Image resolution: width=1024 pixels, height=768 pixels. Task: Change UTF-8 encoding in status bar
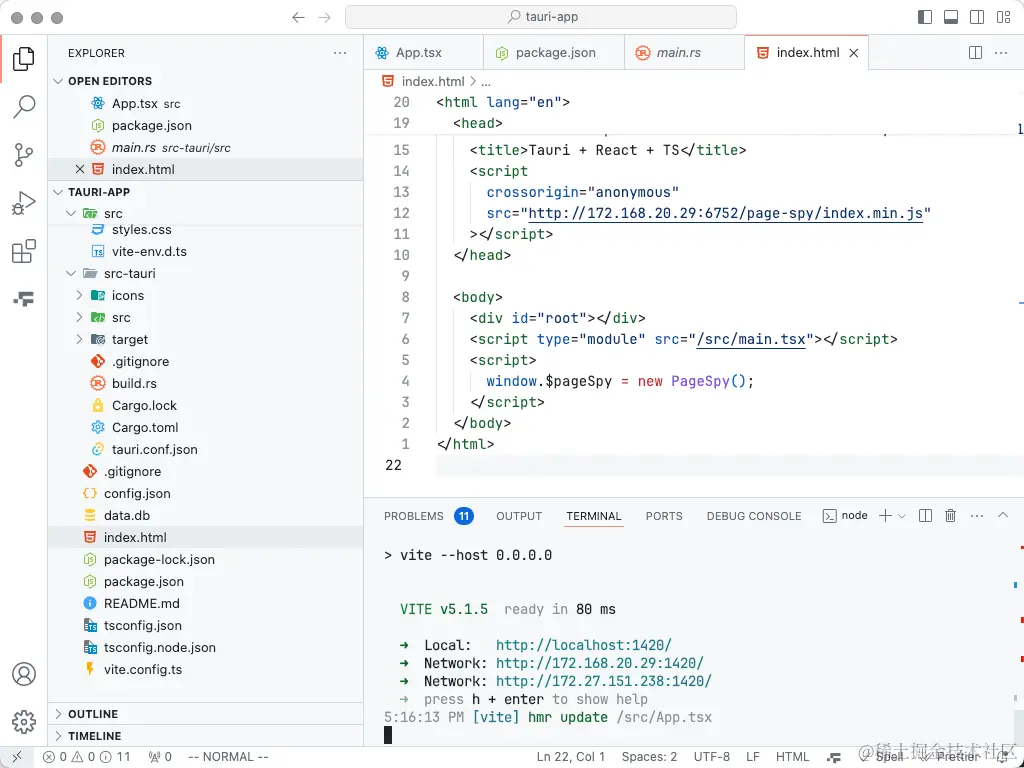point(712,757)
